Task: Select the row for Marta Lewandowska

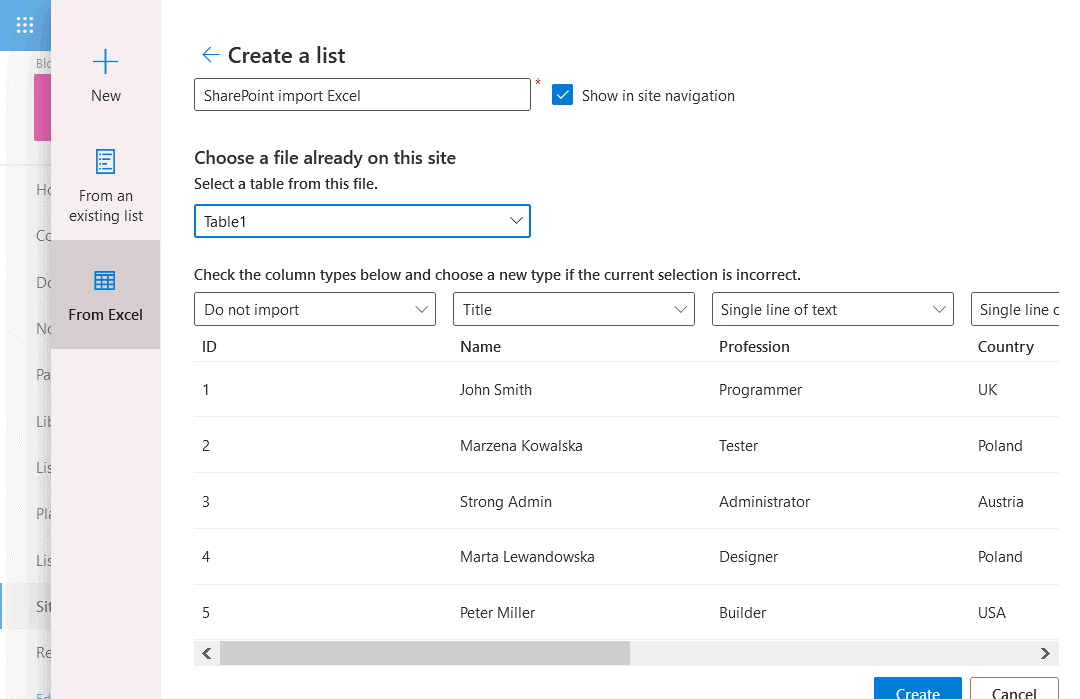Action: 600,557
